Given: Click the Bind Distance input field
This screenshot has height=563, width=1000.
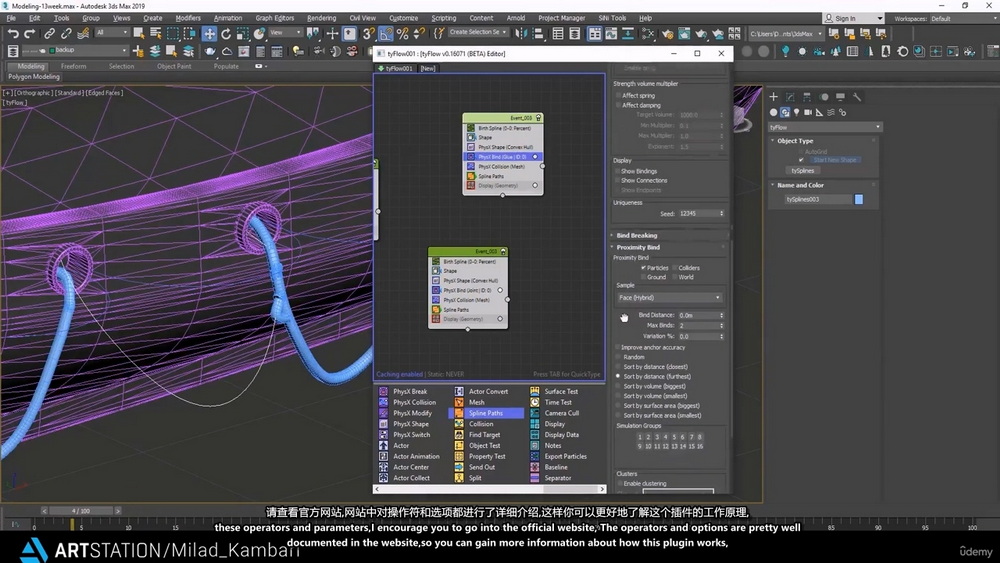Looking at the screenshot, I should [701, 316].
